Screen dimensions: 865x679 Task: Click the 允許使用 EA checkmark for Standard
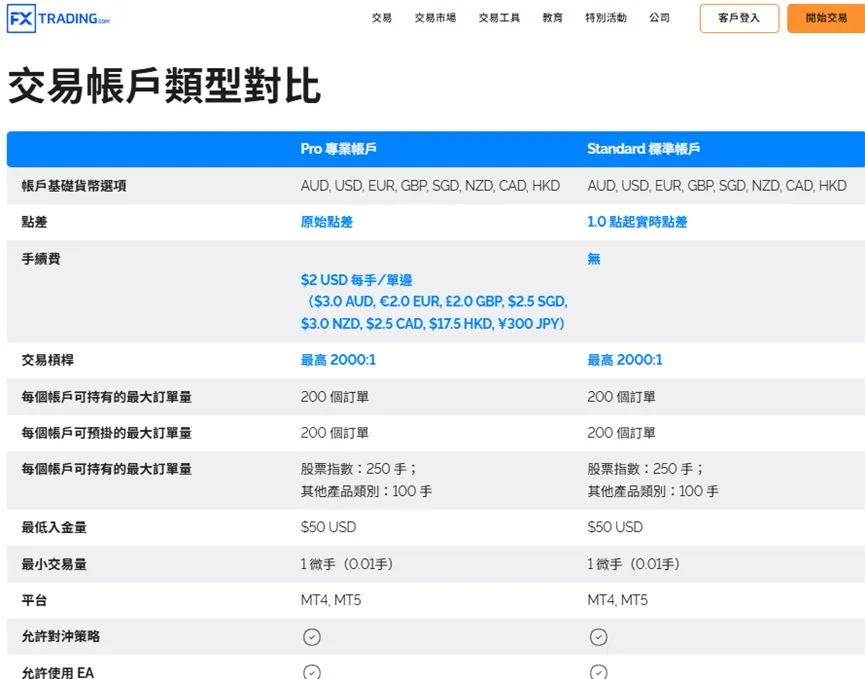[x=599, y=672]
